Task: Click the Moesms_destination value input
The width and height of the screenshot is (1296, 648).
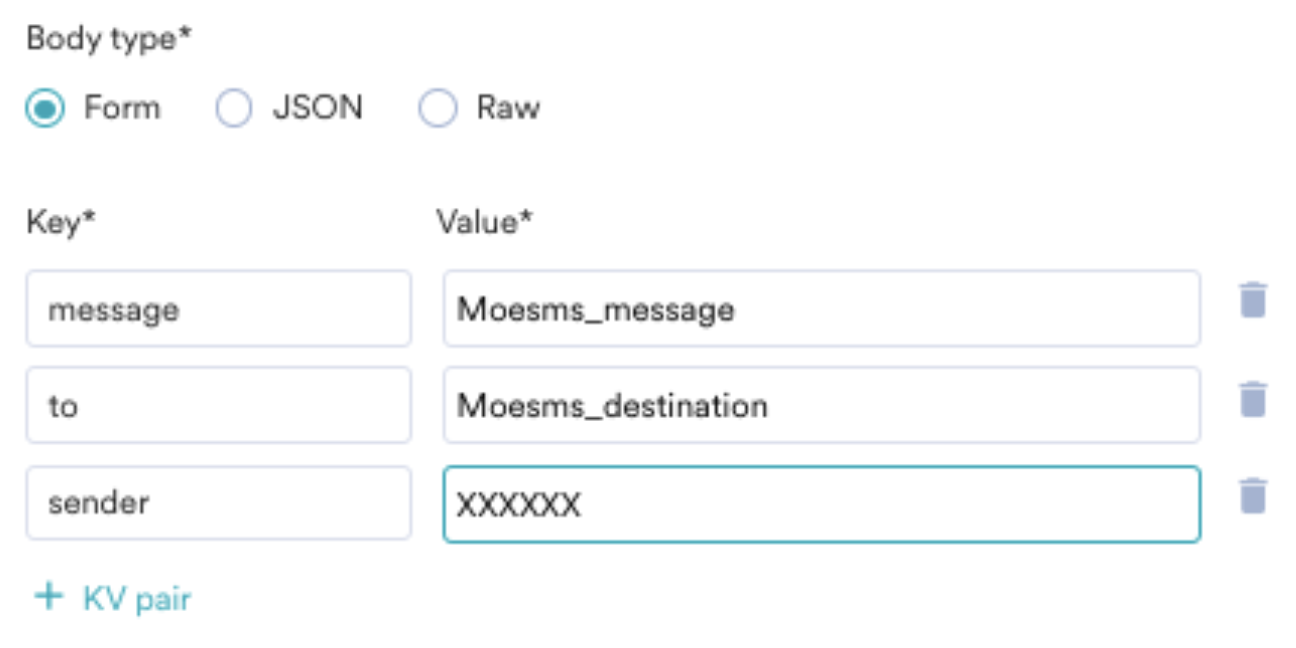Action: 821,405
